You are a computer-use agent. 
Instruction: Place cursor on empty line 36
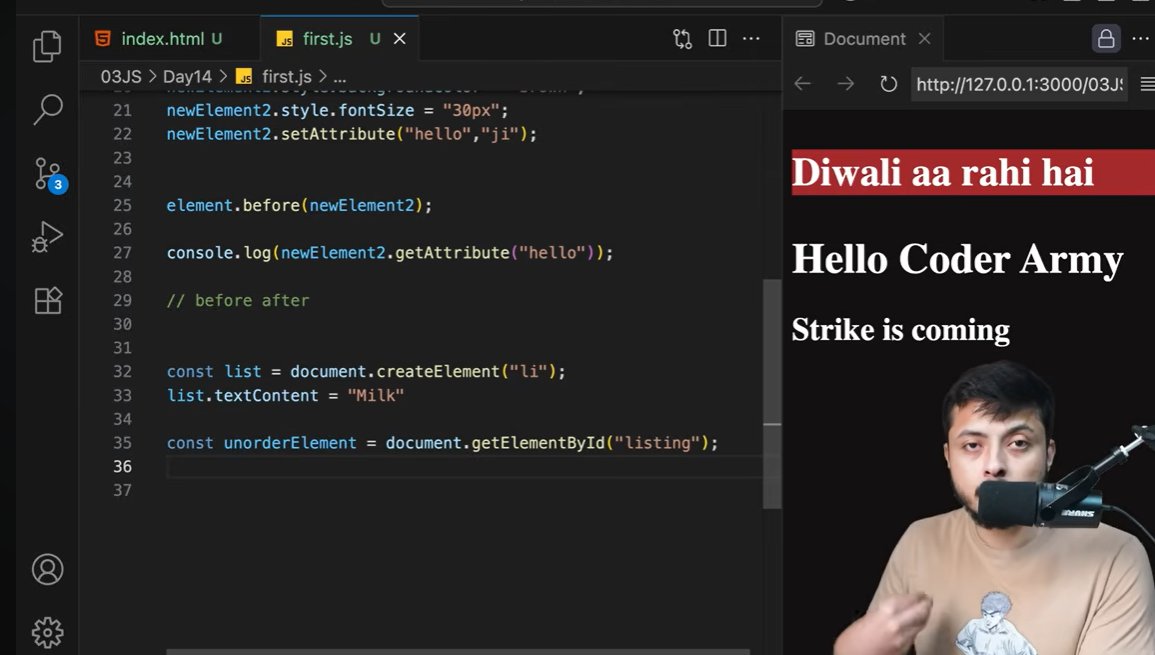(464, 466)
